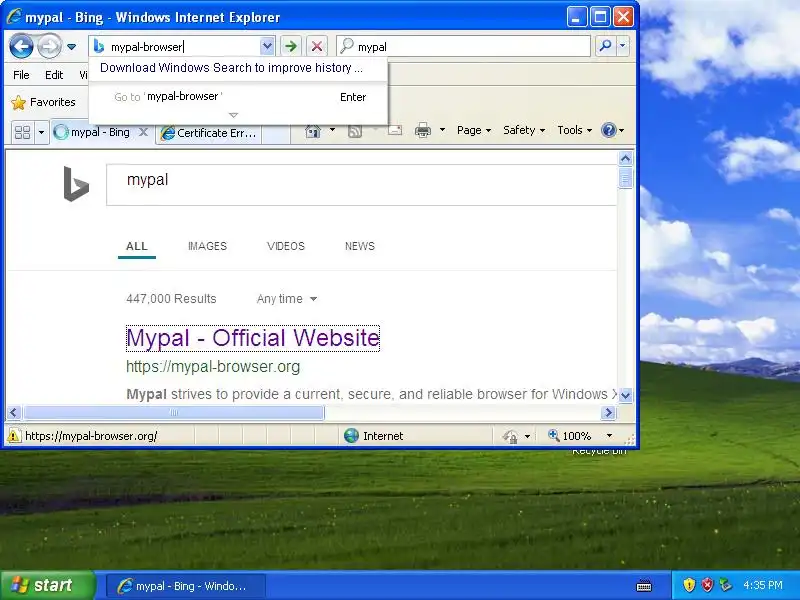Open the Windows Start menu
800x600 pixels.
47,585
